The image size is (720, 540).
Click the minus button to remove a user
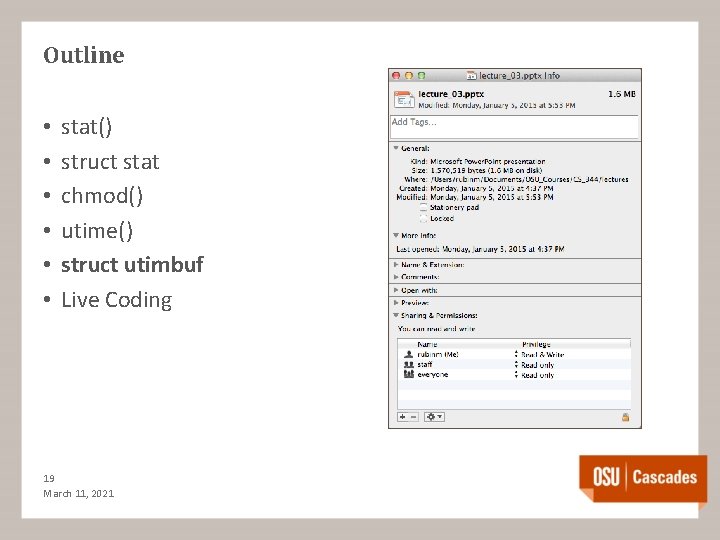tap(413, 417)
